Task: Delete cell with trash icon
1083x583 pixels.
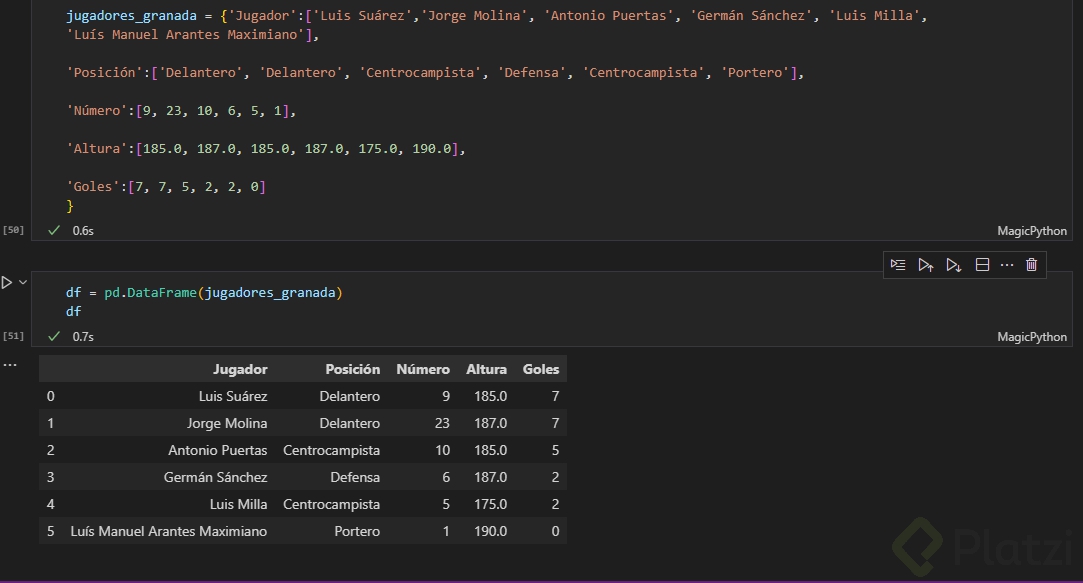Action: click(1031, 265)
